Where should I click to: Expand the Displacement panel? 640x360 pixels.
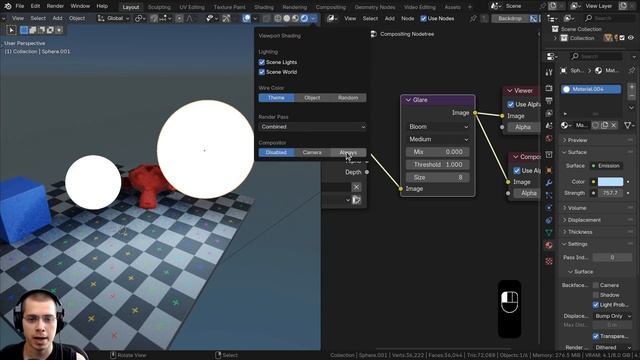(x=584, y=220)
